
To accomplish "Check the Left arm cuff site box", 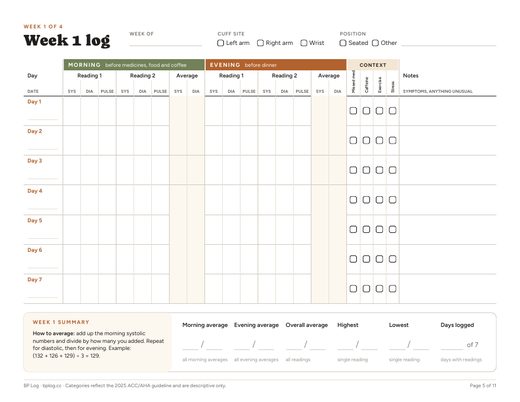I will tap(220, 43).
